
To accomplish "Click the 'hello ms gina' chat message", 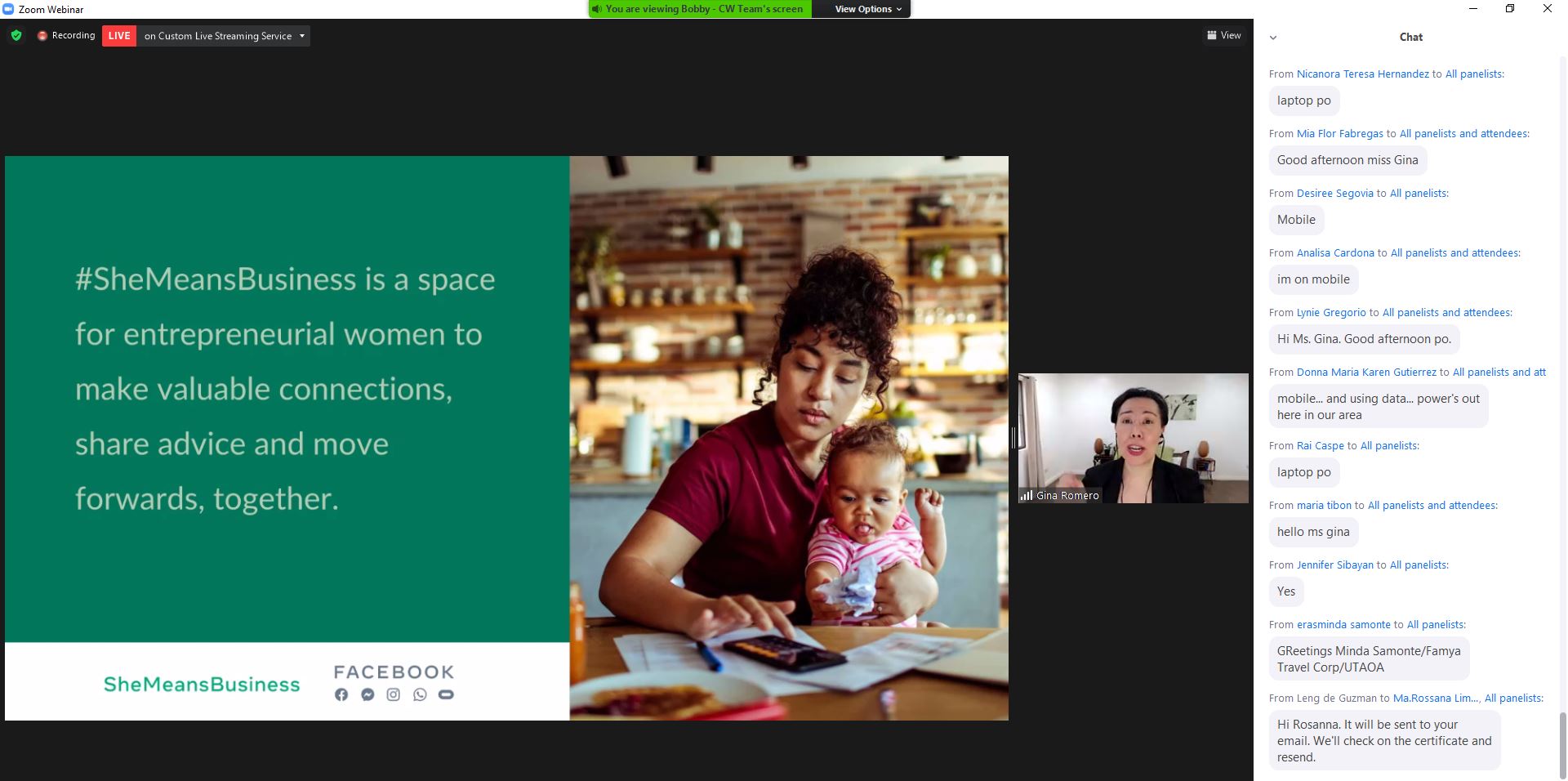I will point(1313,532).
